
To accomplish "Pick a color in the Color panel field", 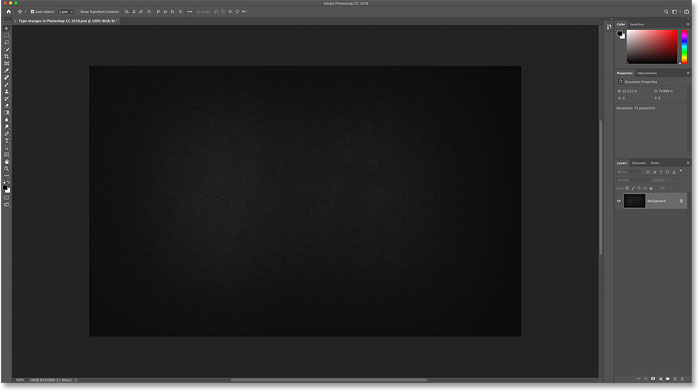I will click(652, 46).
